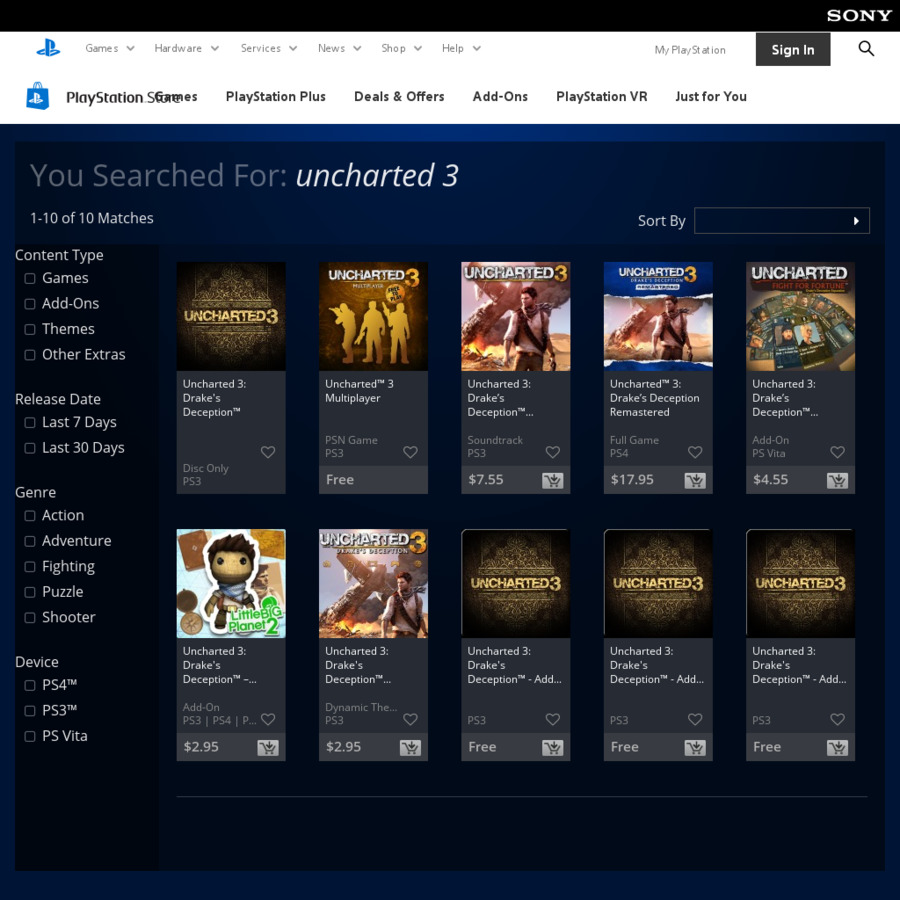Viewport: 900px width, 900px height.
Task: Check the PS Vita device filter
Action: pos(30,736)
